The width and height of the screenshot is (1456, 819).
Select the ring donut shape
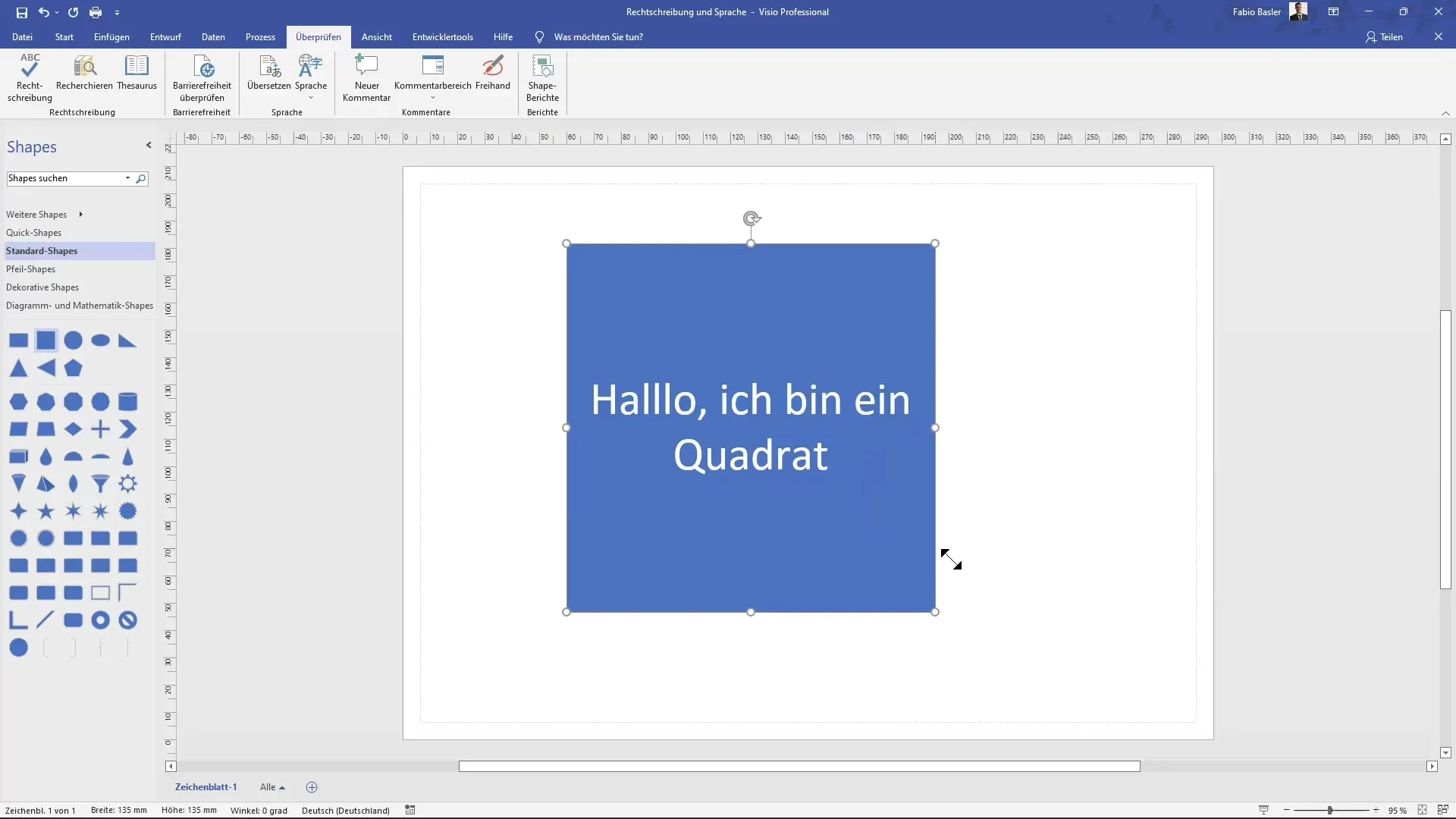pyautogui.click(x=100, y=620)
